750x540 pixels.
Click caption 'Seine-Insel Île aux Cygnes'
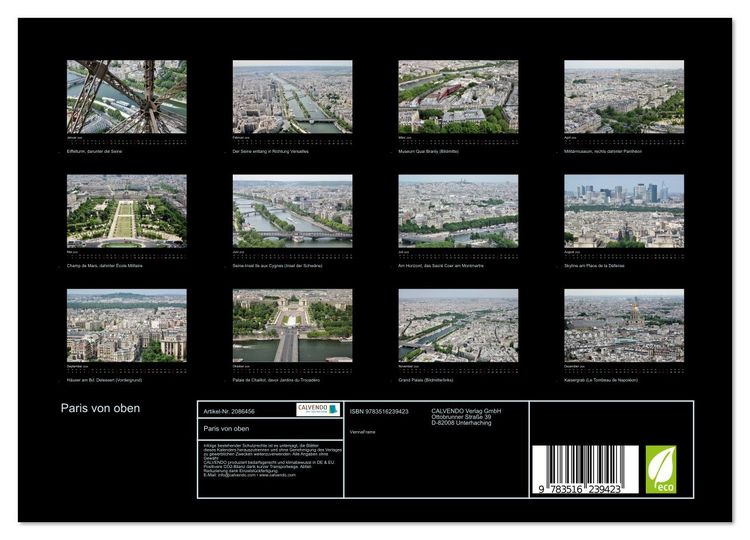tap(277, 265)
